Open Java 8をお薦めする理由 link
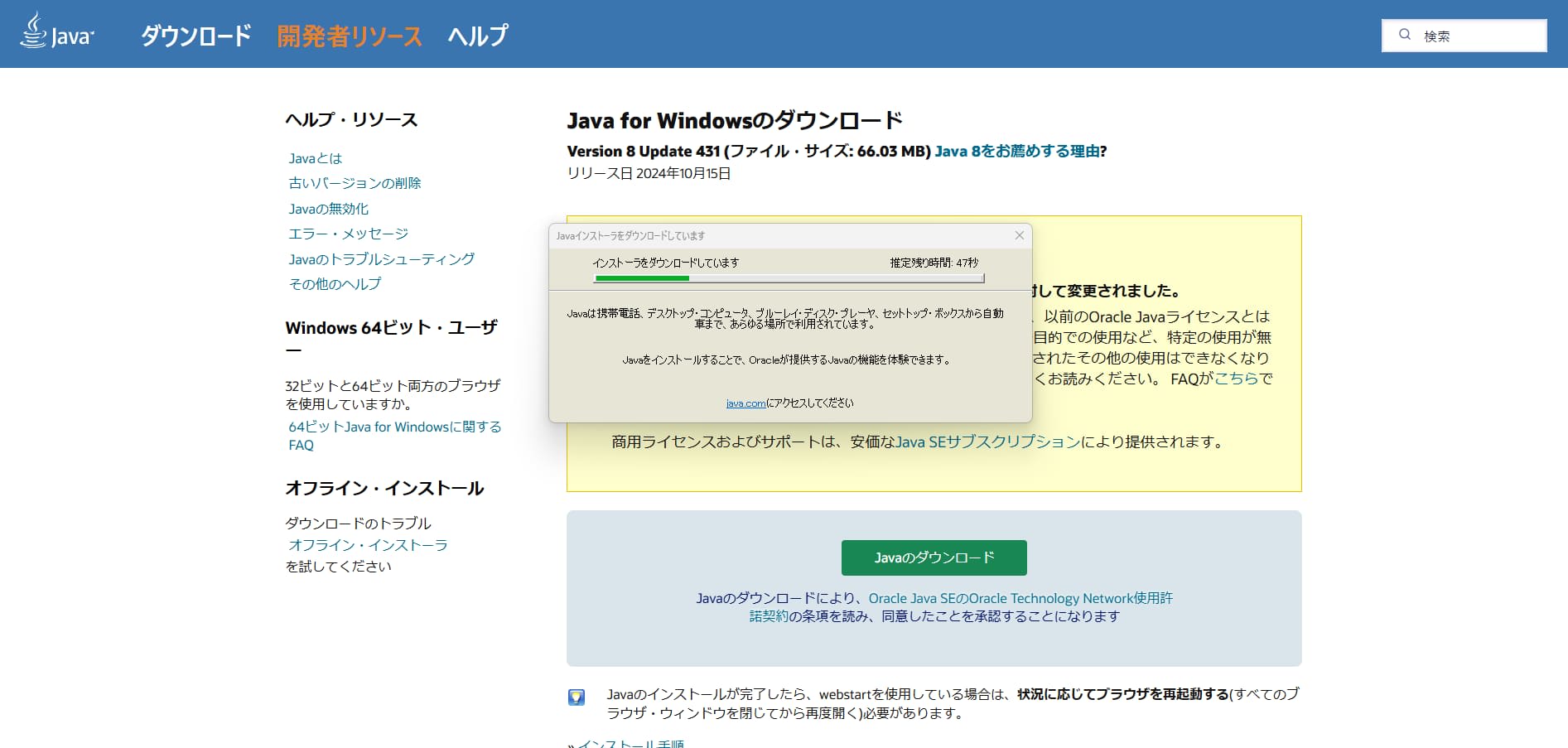Image resolution: width=1568 pixels, height=748 pixels. [x=1017, y=152]
